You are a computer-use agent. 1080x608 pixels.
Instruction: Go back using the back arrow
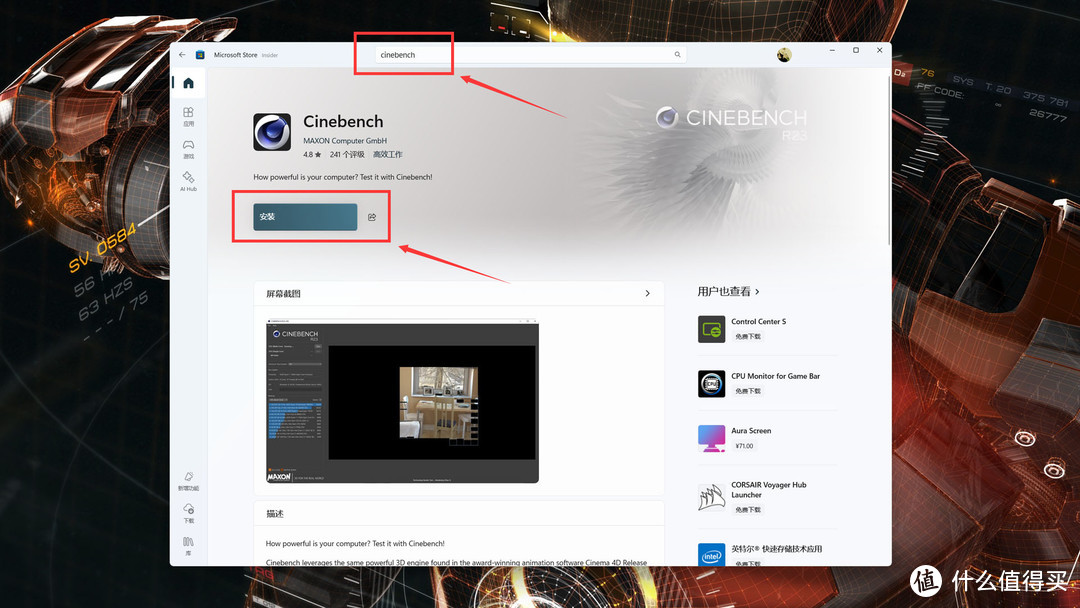[182, 54]
